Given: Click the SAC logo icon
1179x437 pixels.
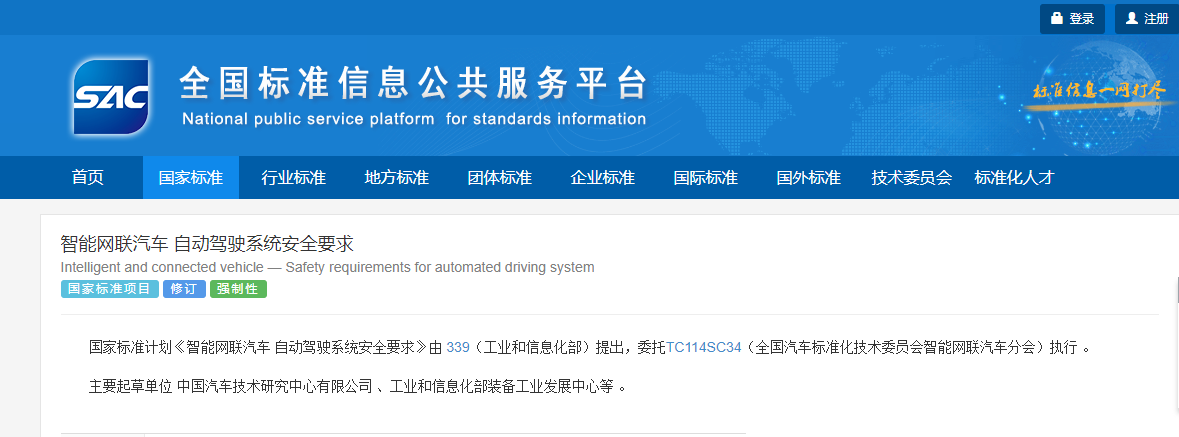Looking at the screenshot, I should pos(110,97).
